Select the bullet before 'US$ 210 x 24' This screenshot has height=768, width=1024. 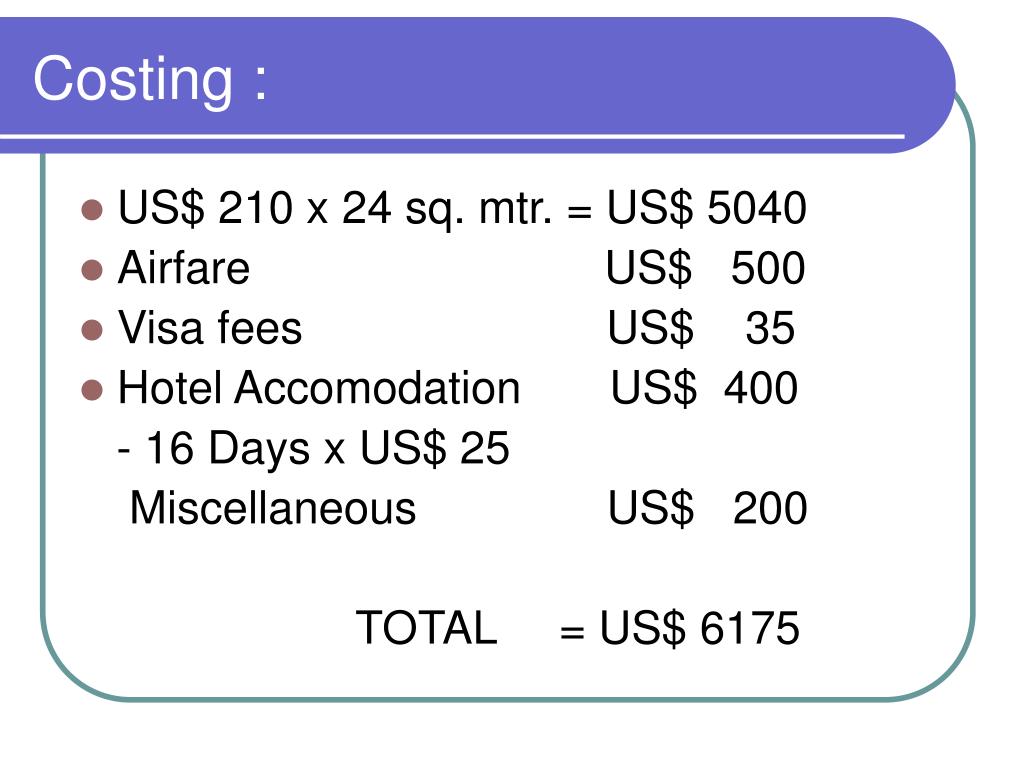click(x=92, y=210)
